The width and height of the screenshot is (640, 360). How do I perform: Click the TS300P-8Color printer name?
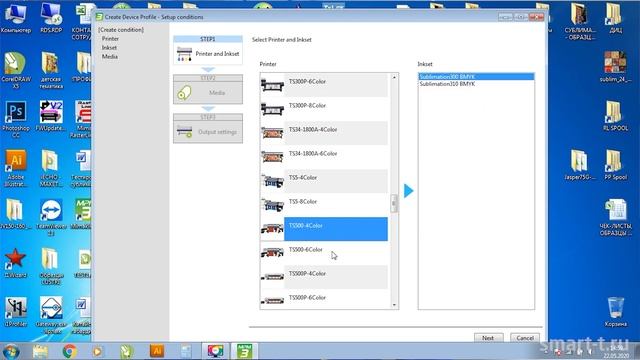307,106
